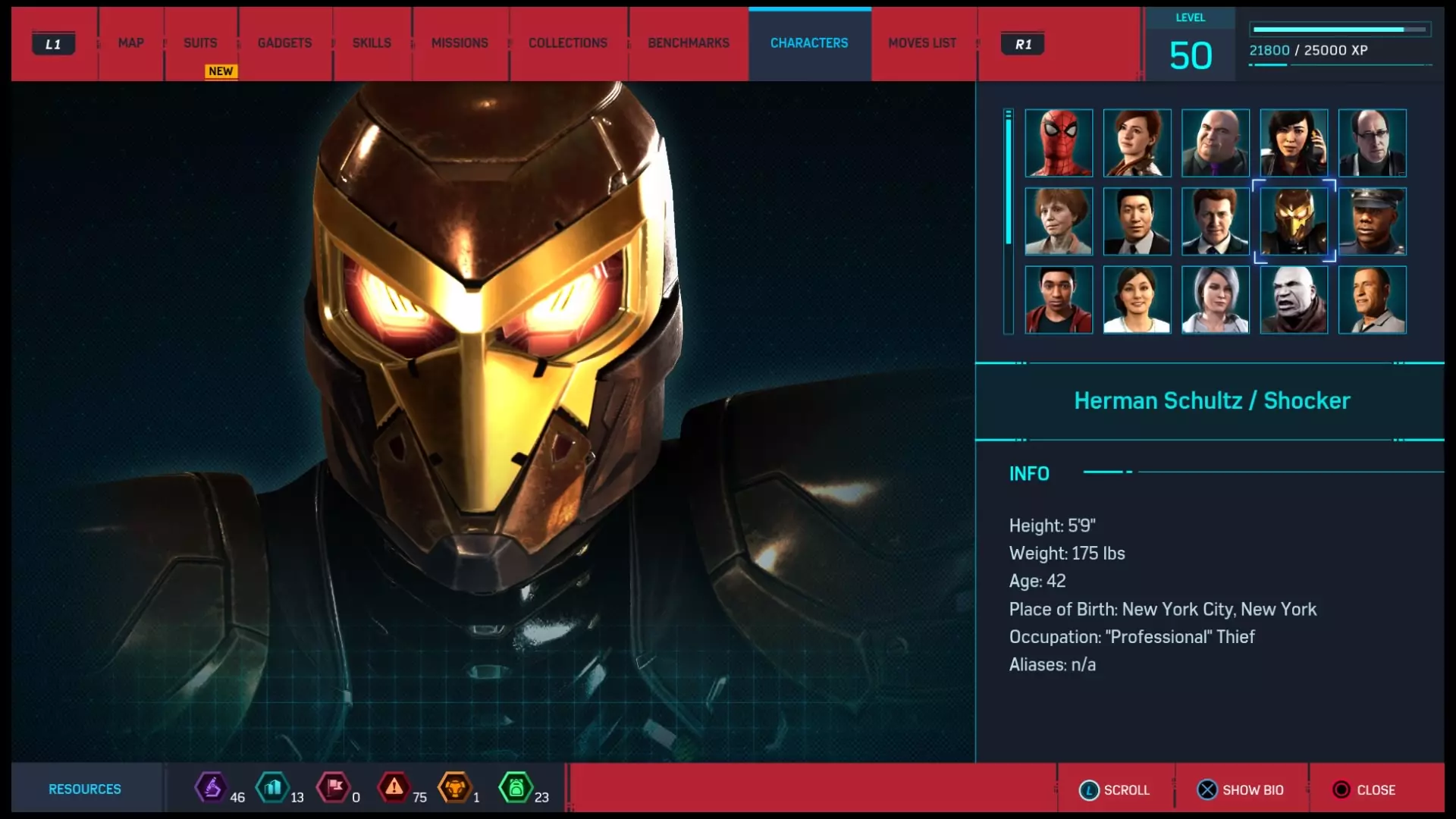This screenshot has height=819, width=1456.
Task: Select the highlighted Shocker portrait
Action: [x=1294, y=221]
